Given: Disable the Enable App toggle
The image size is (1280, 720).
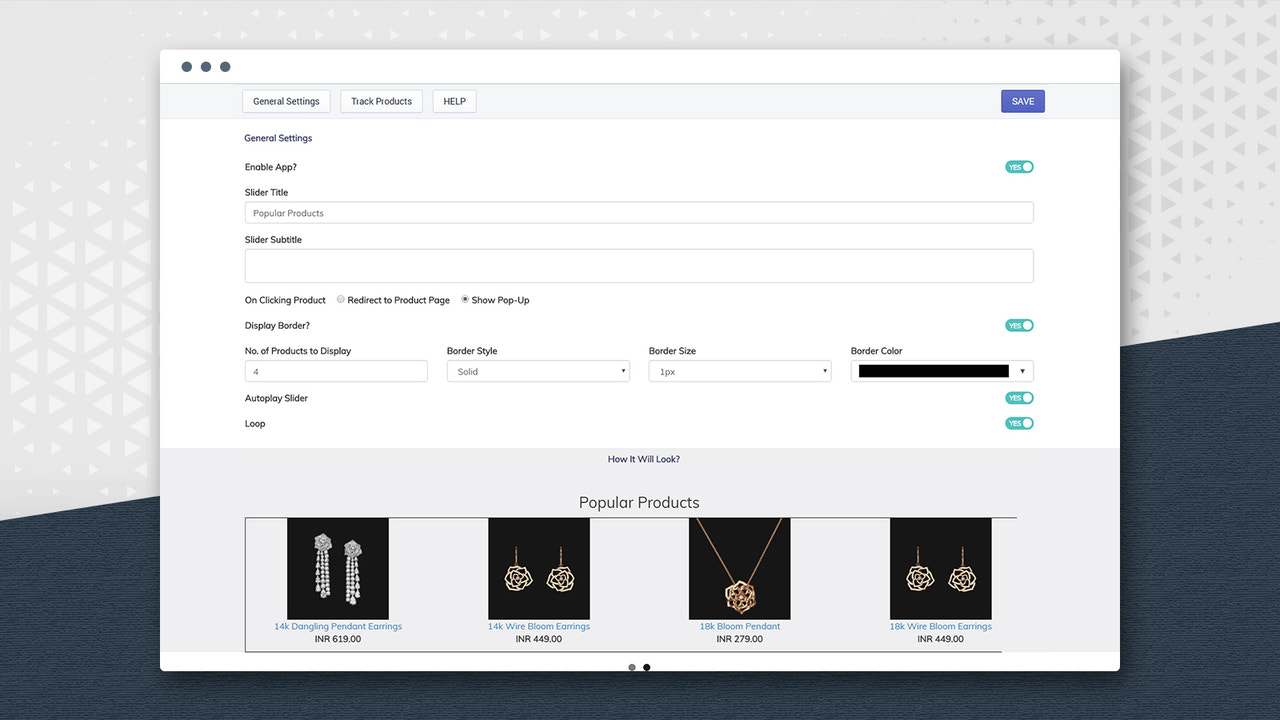Looking at the screenshot, I should point(1019,166).
